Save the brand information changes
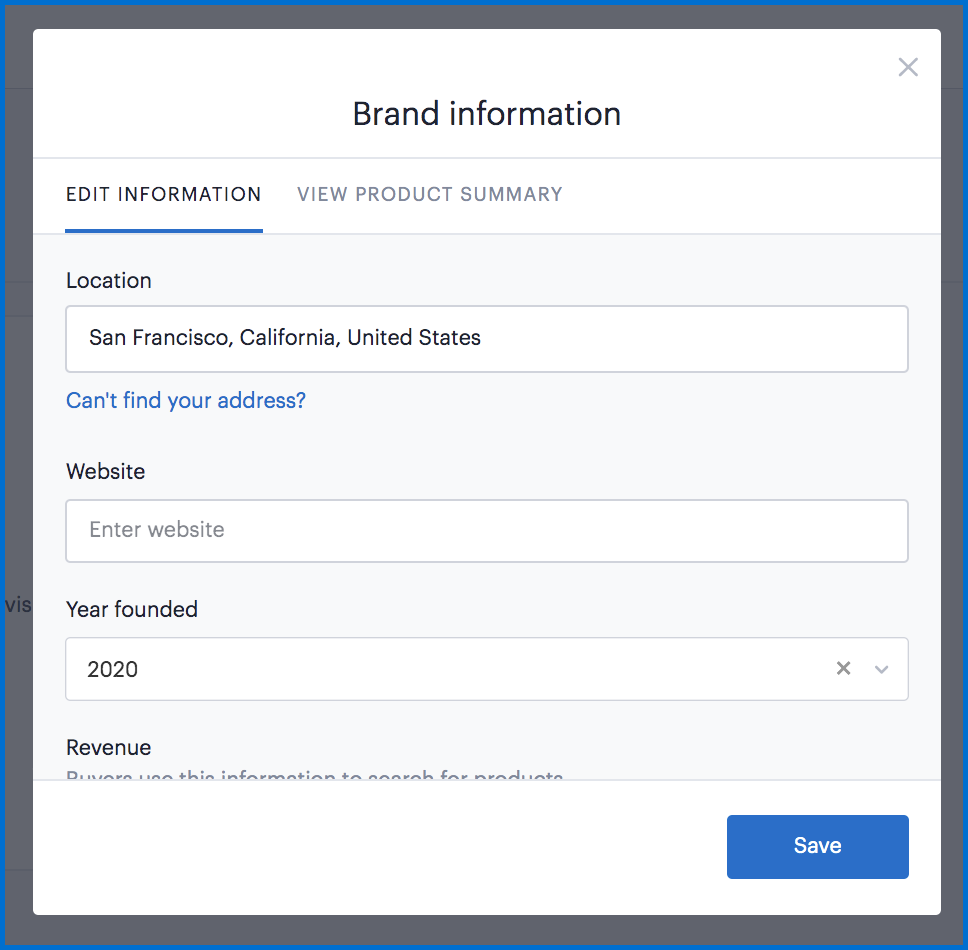The image size is (968, 950). click(817, 846)
